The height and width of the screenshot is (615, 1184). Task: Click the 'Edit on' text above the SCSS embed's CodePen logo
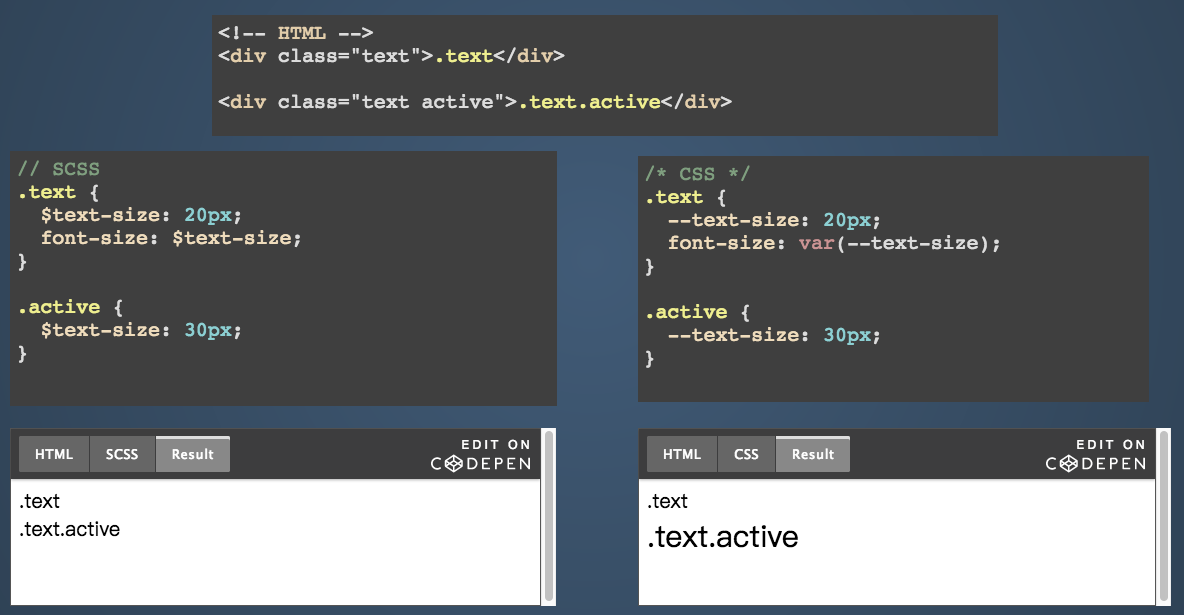click(x=496, y=445)
